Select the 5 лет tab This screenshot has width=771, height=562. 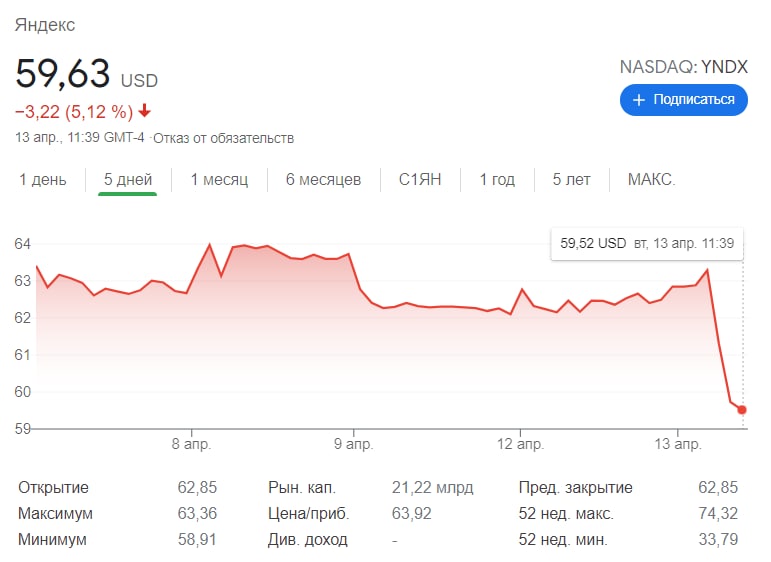click(571, 179)
